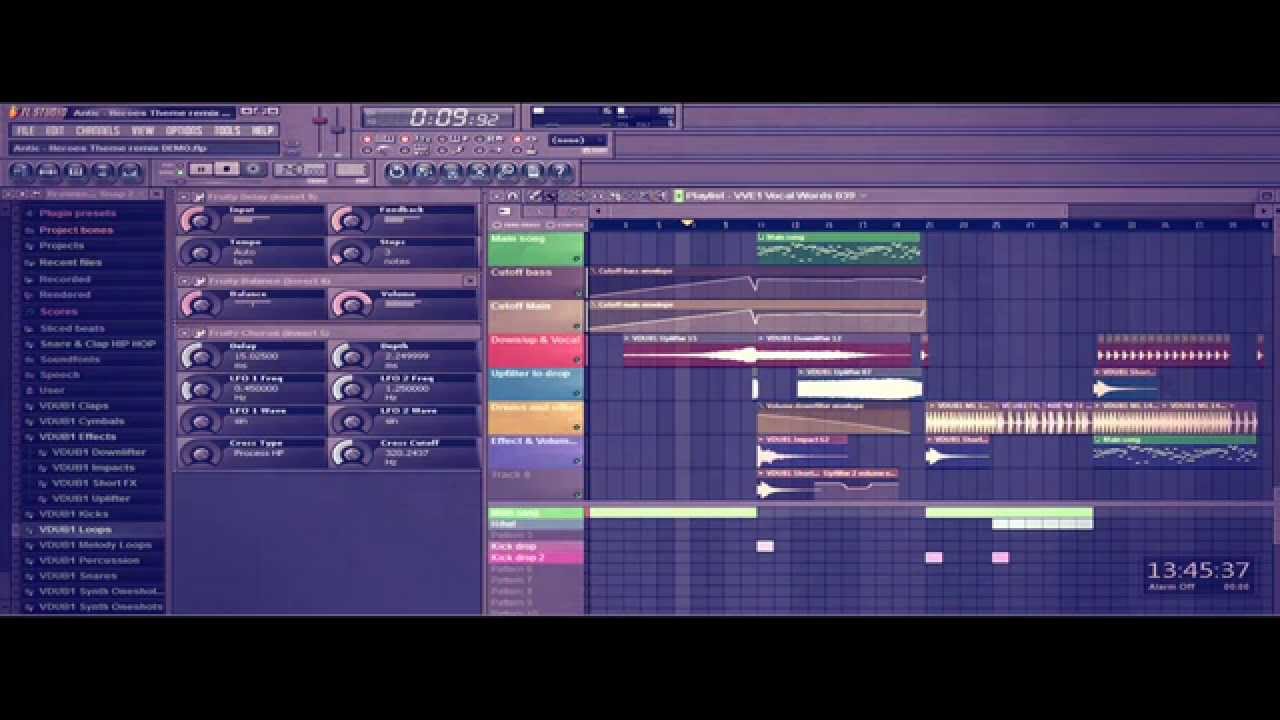This screenshot has height=720, width=1280.
Task: Open the VIEW menu
Action: (143, 131)
